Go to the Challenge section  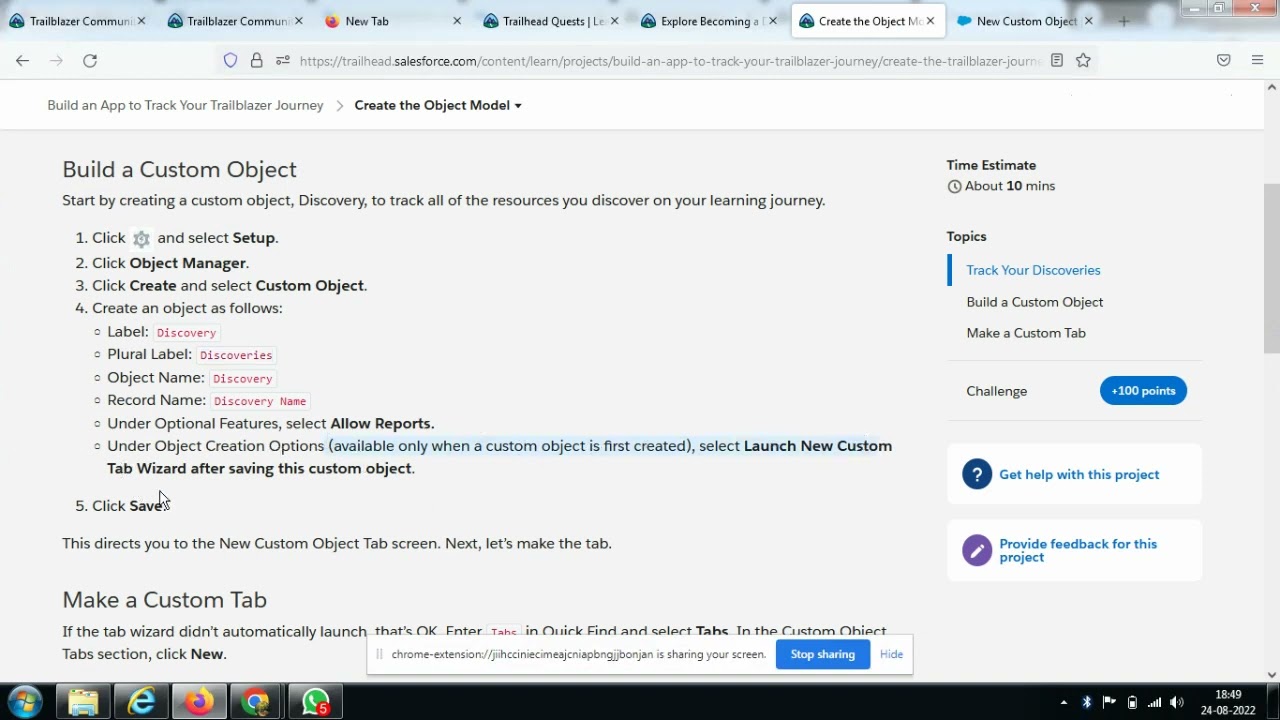point(997,391)
